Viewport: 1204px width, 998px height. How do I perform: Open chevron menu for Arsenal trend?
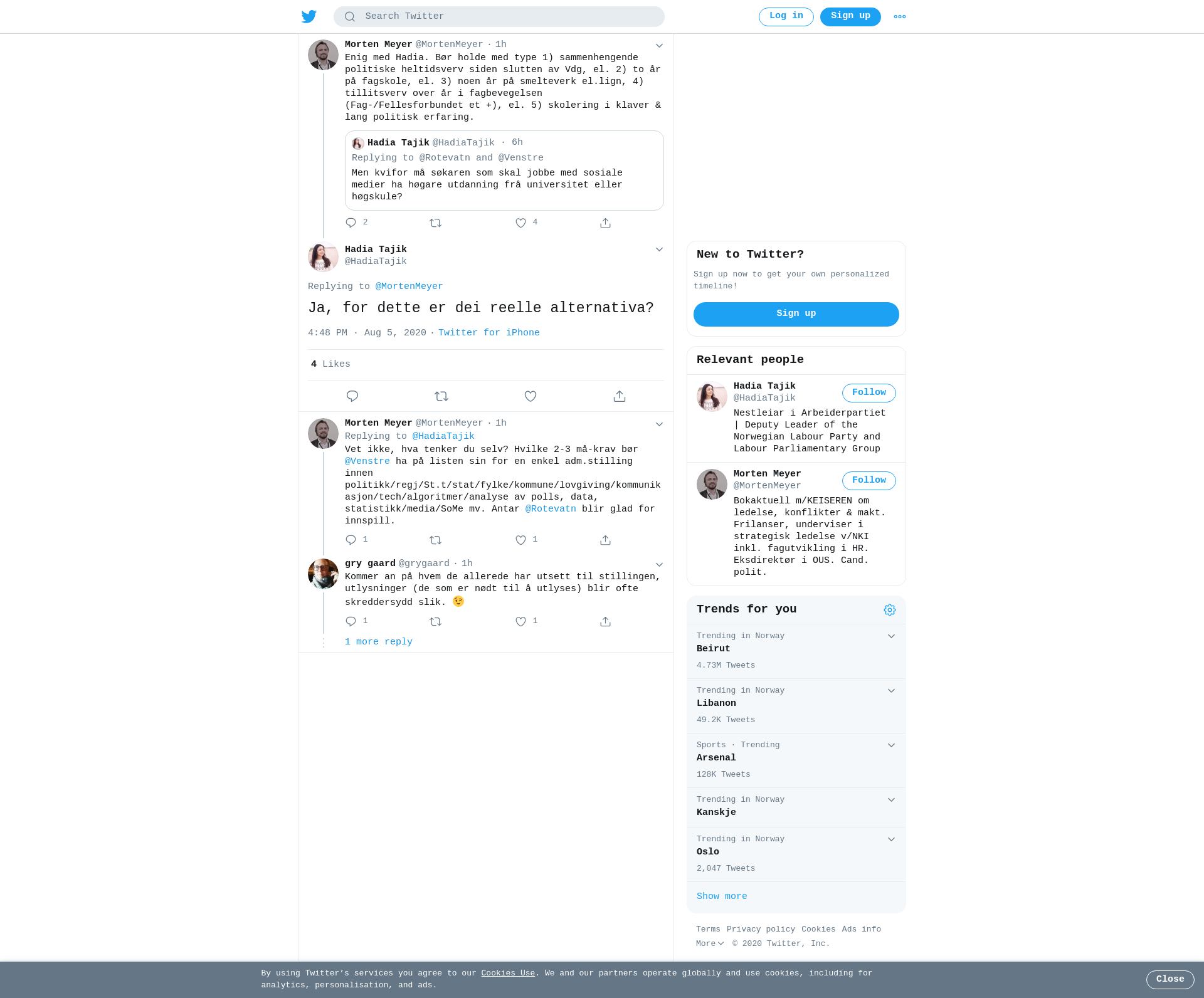(891, 745)
